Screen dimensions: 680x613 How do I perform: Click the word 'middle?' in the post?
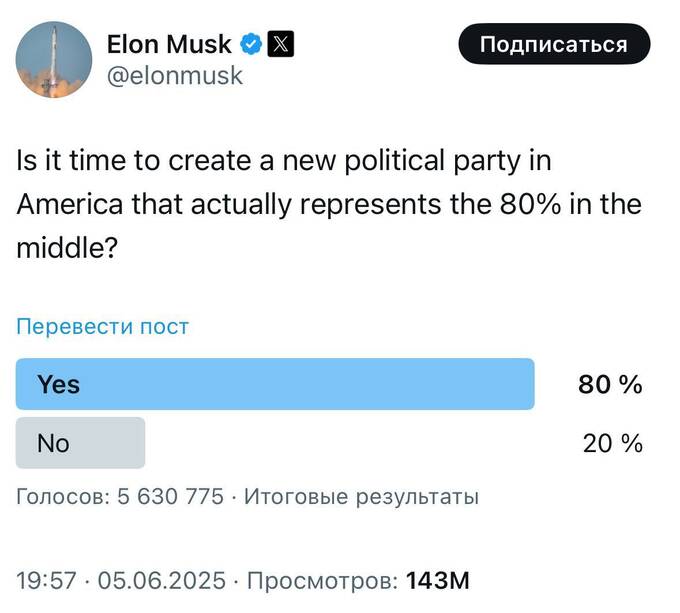pyautogui.click(x=67, y=248)
